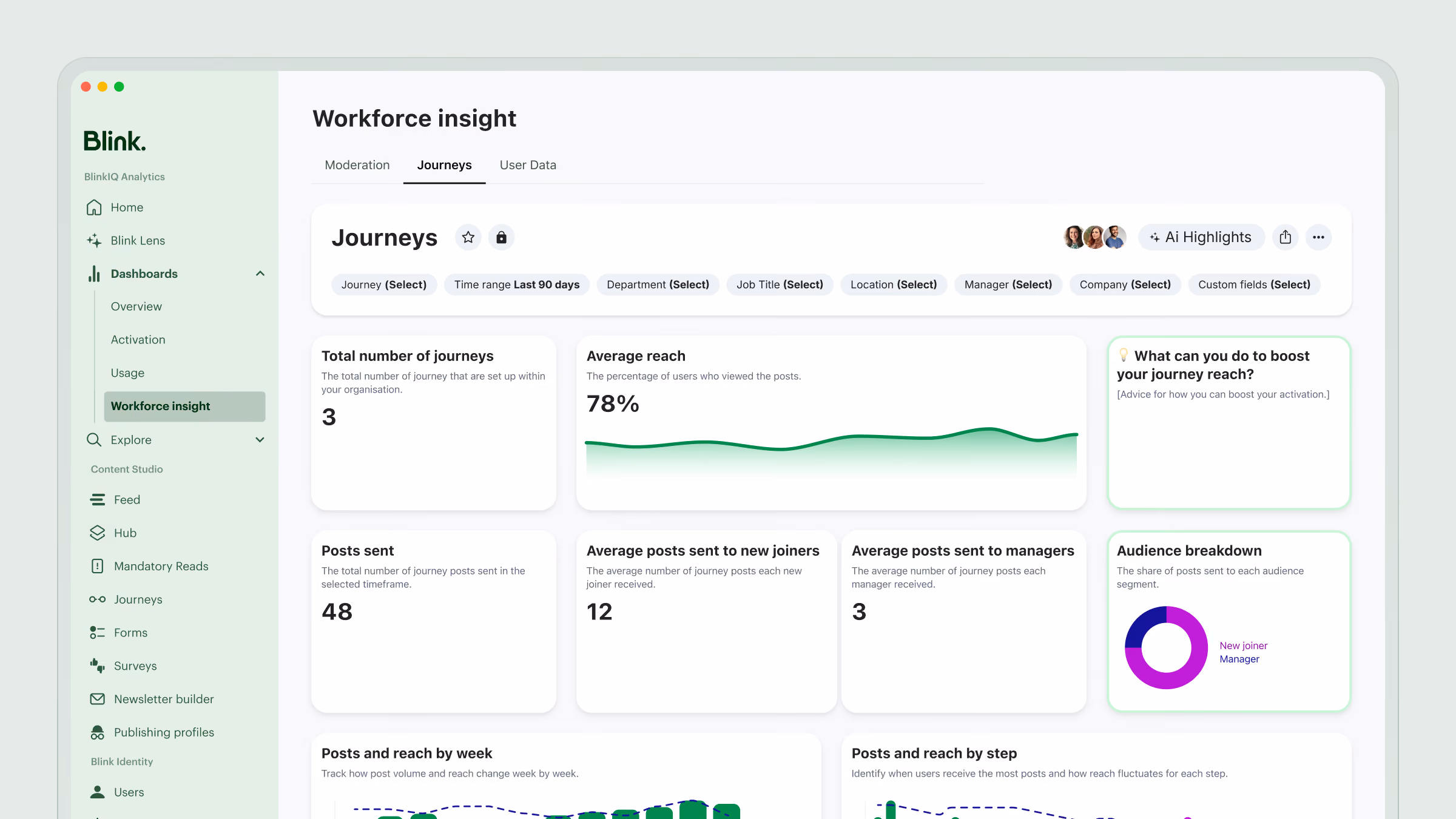Open Mandatory Reads icon
The height and width of the screenshot is (819, 1456).
click(97, 566)
